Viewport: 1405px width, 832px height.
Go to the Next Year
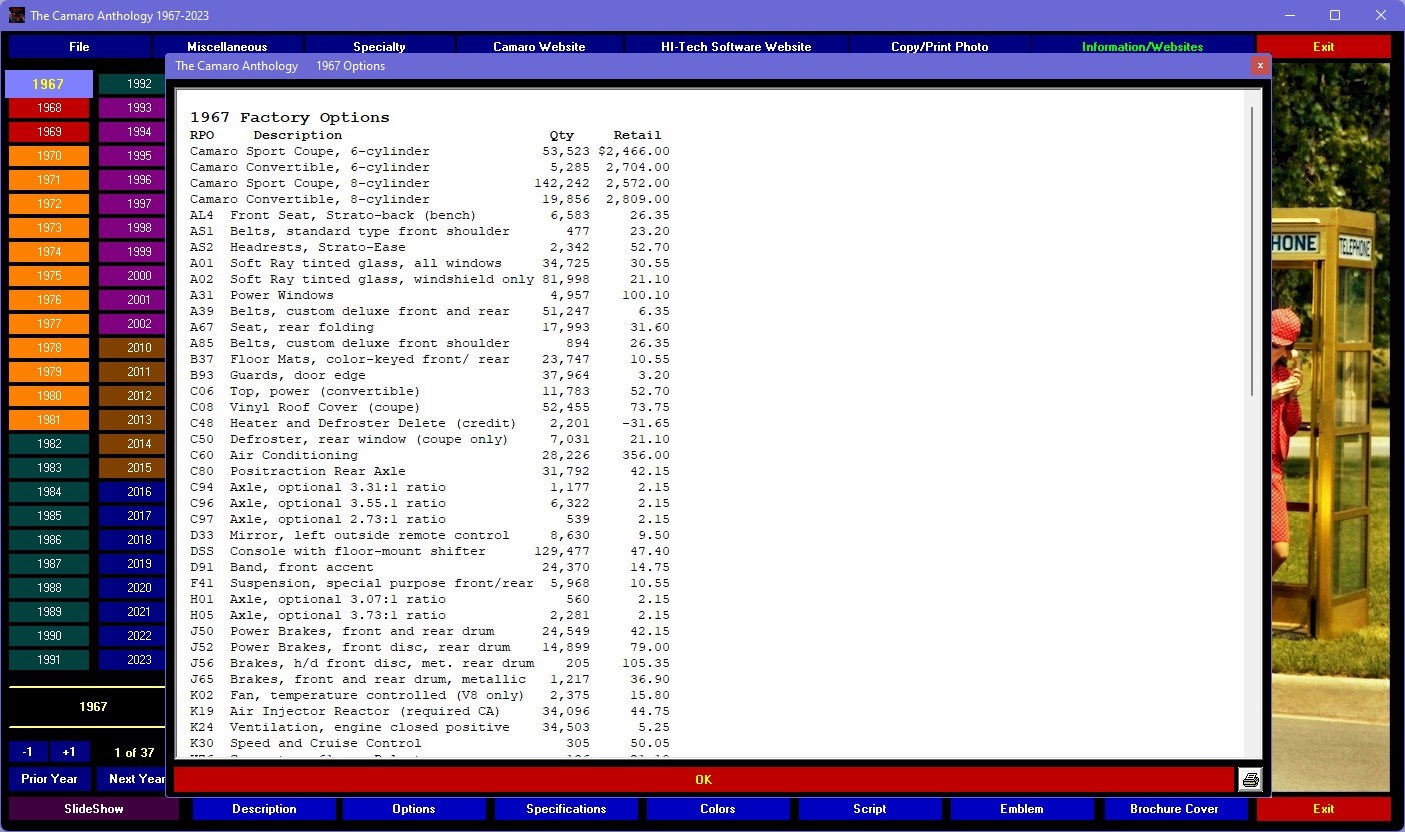tap(132, 779)
